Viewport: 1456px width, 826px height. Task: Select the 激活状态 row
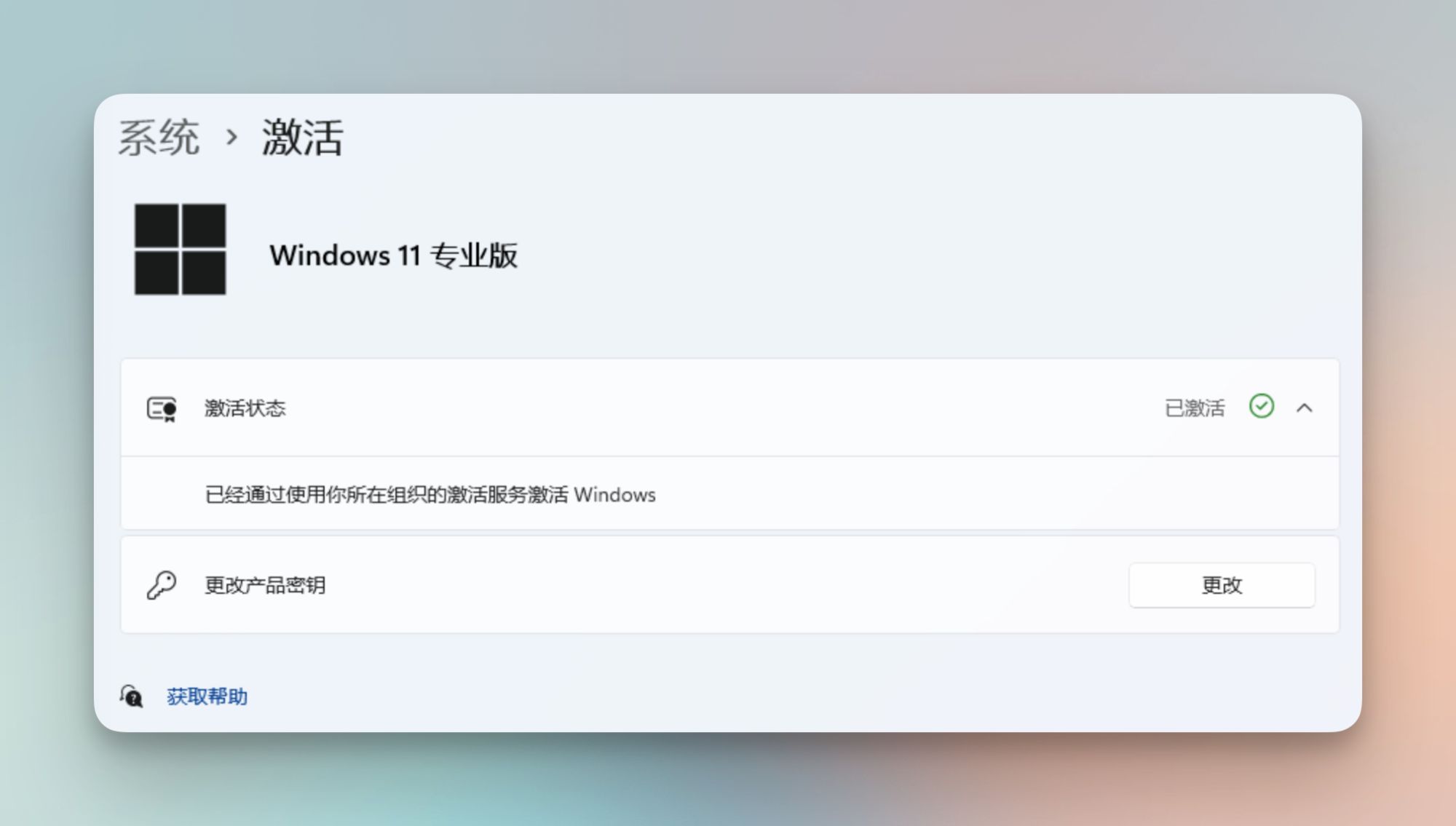(245, 408)
